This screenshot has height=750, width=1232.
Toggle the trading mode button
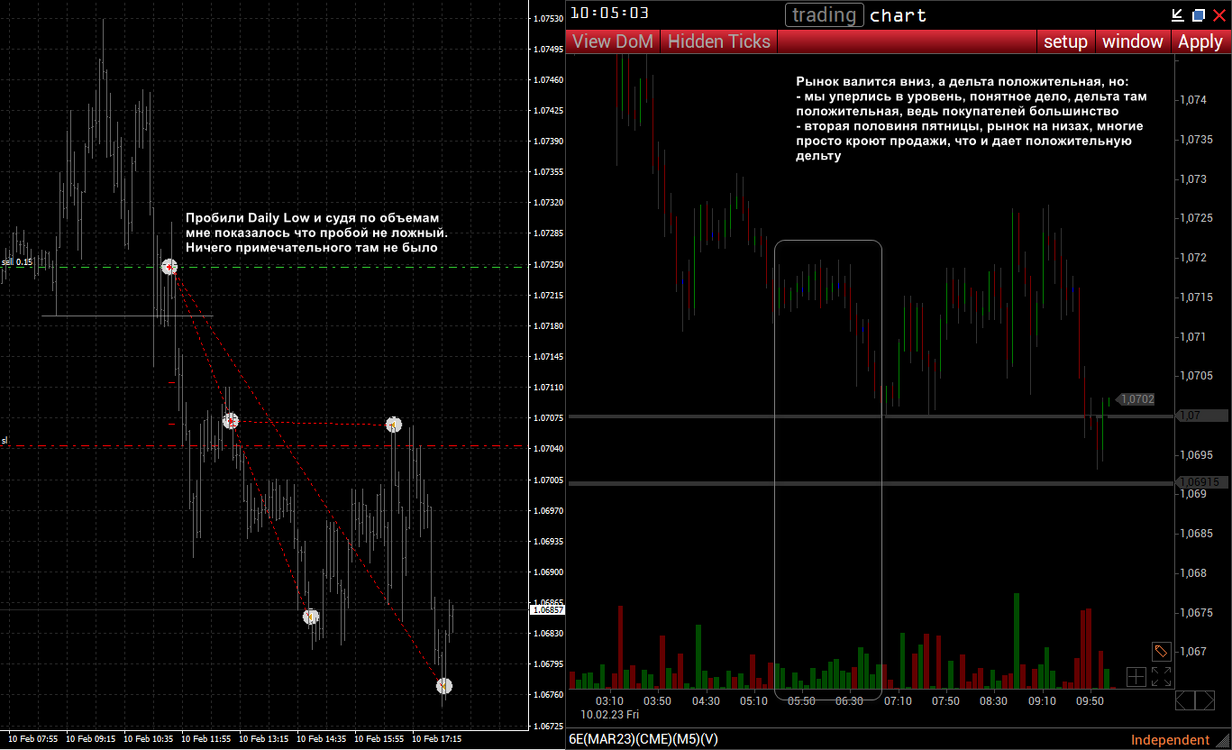[824, 15]
